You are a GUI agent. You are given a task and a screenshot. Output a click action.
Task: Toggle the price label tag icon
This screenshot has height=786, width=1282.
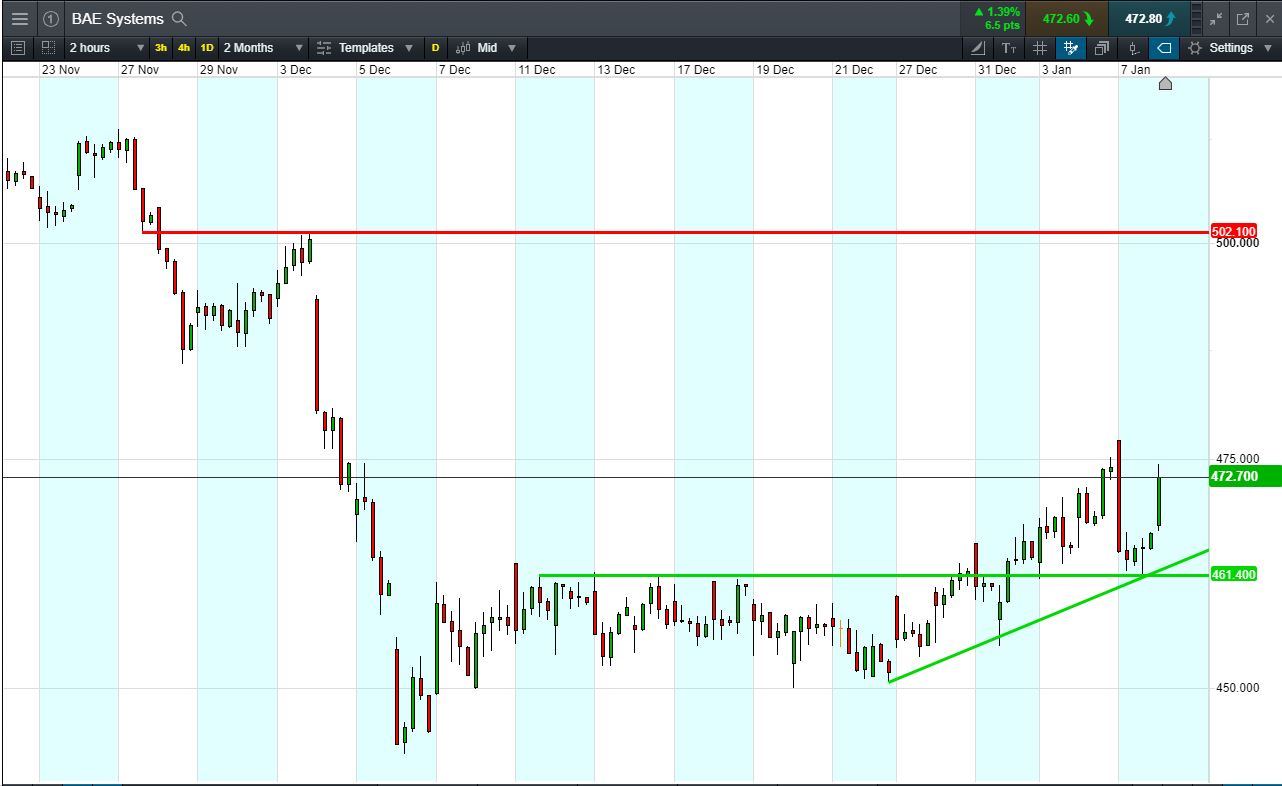pyautogui.click(x=1164, y=48)
